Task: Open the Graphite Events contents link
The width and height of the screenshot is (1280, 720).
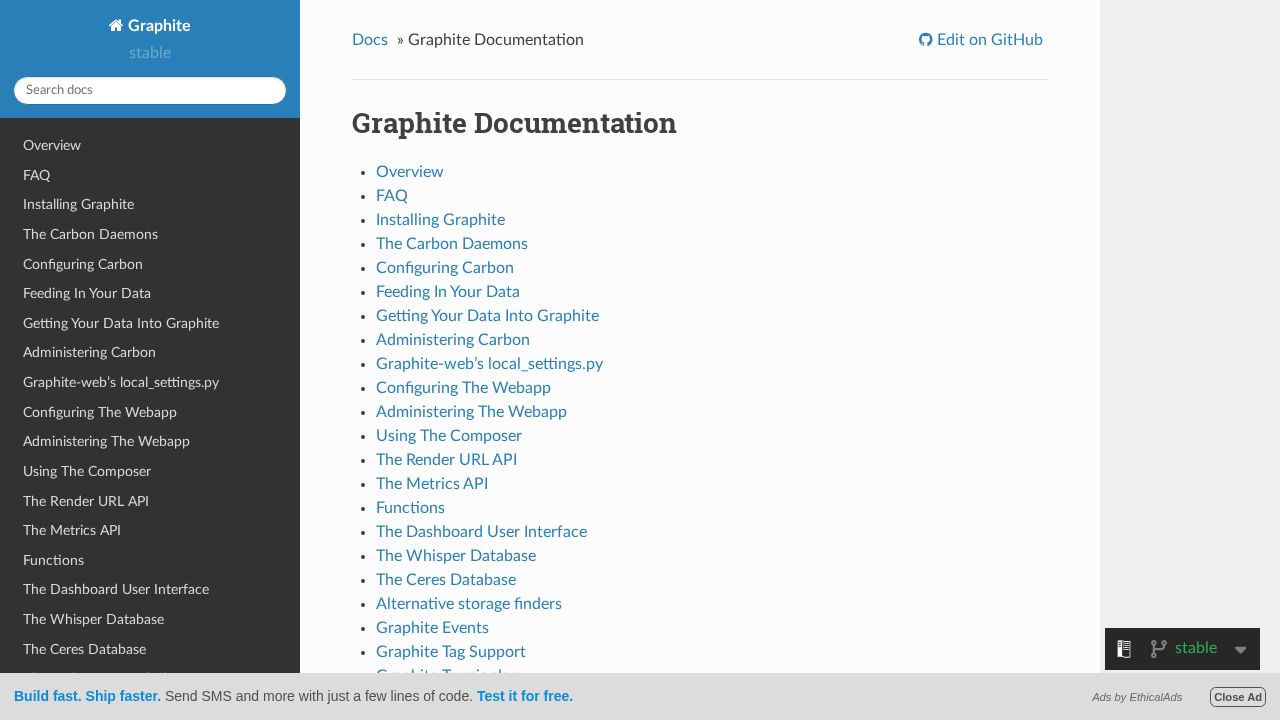Action: [433, 628]
